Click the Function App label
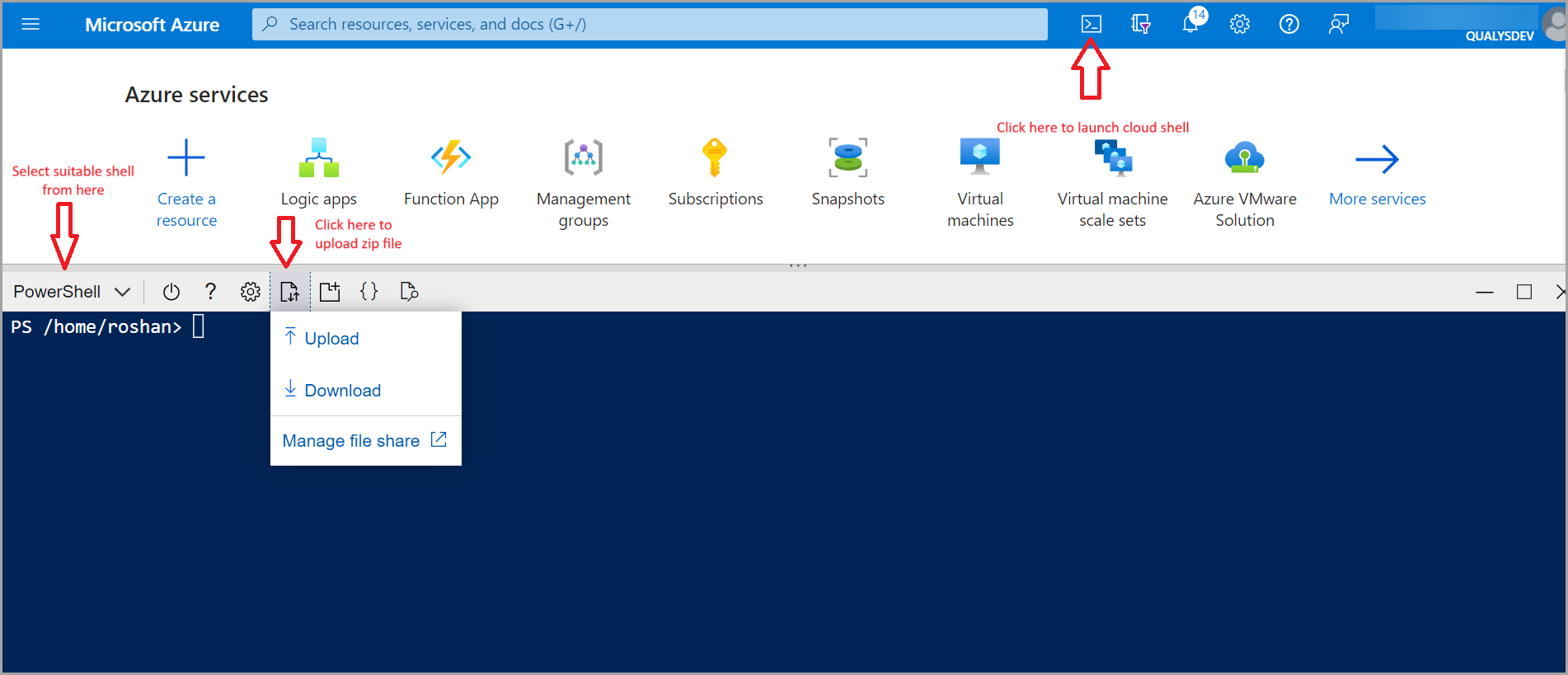The width and height of the screenshot is (1568, 675). point(451,199)
